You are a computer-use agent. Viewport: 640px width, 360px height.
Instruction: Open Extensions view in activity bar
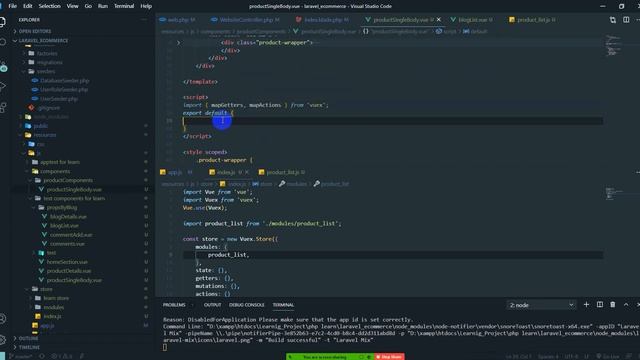(3, 107)
